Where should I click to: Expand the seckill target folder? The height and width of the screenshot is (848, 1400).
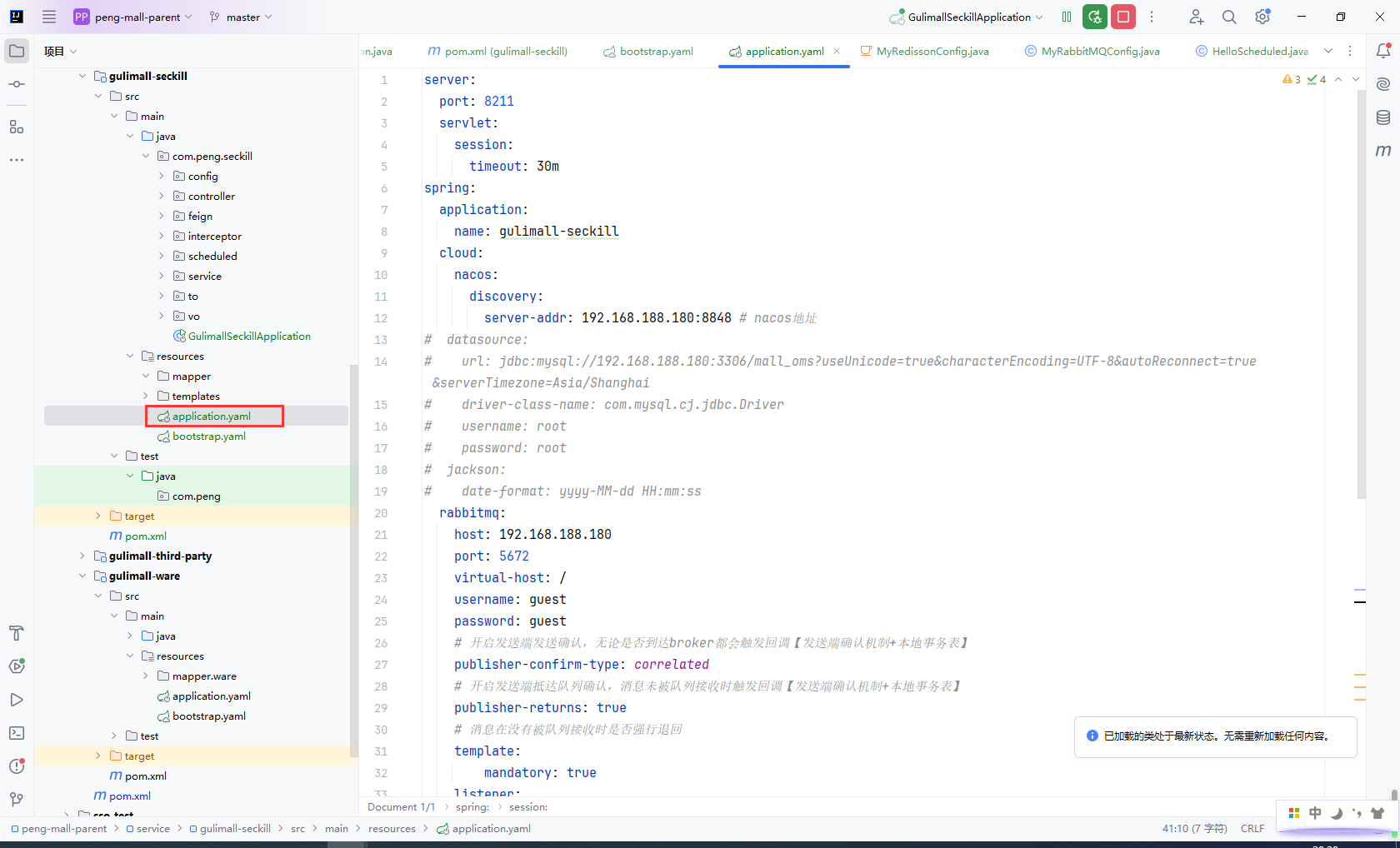[x=97, y=516]
